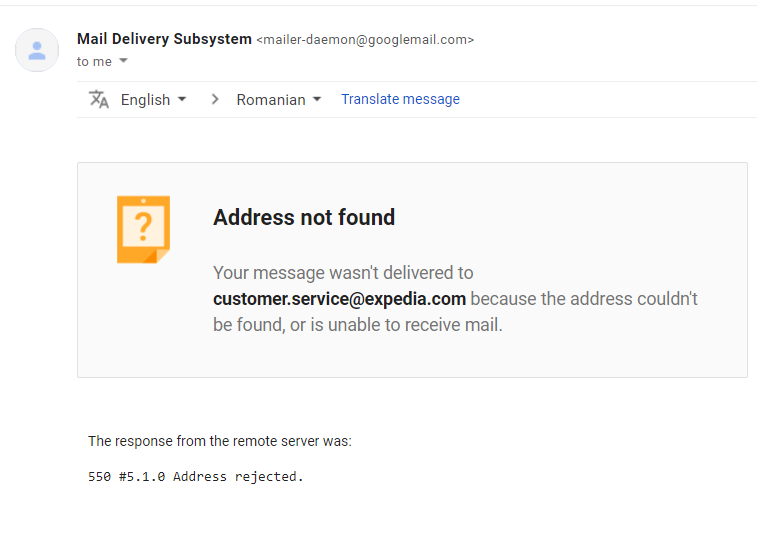Expand recipient details arrow beside 'to me'

pos(123,61)
